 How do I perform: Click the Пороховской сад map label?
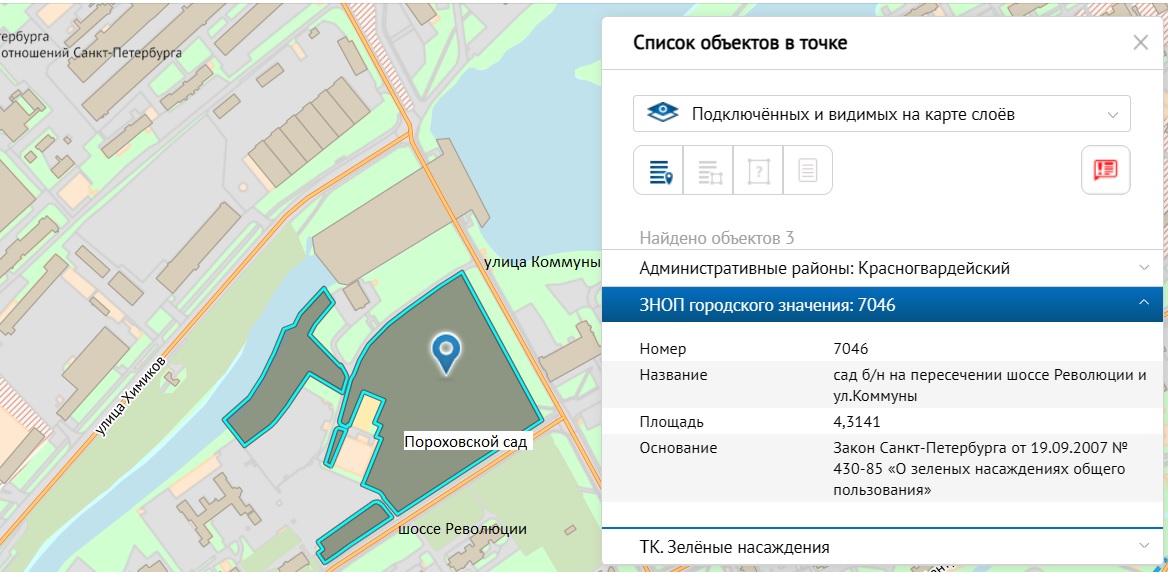(465, 441)
